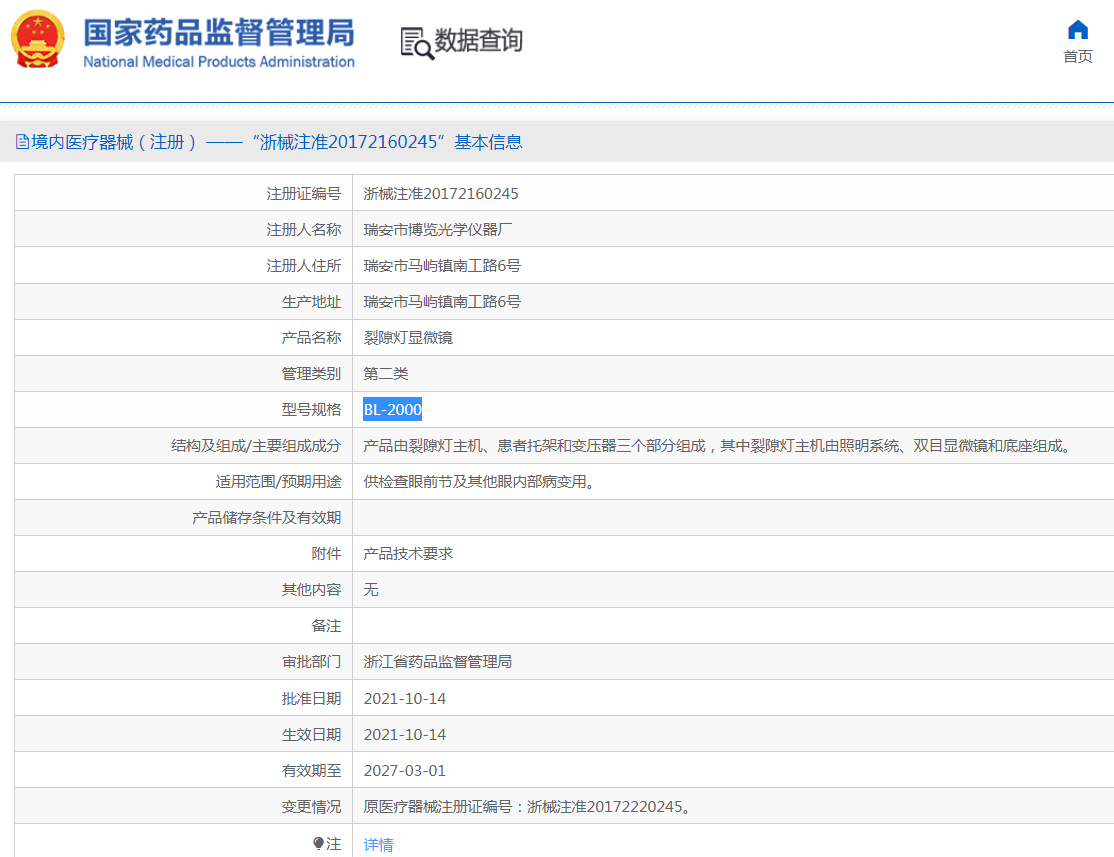Click the 数据查询 heading text

pos(478,41)
